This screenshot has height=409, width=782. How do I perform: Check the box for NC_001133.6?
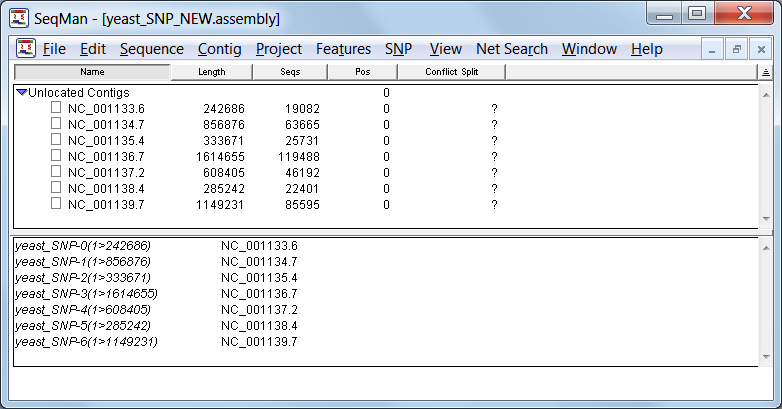(56, 107)
